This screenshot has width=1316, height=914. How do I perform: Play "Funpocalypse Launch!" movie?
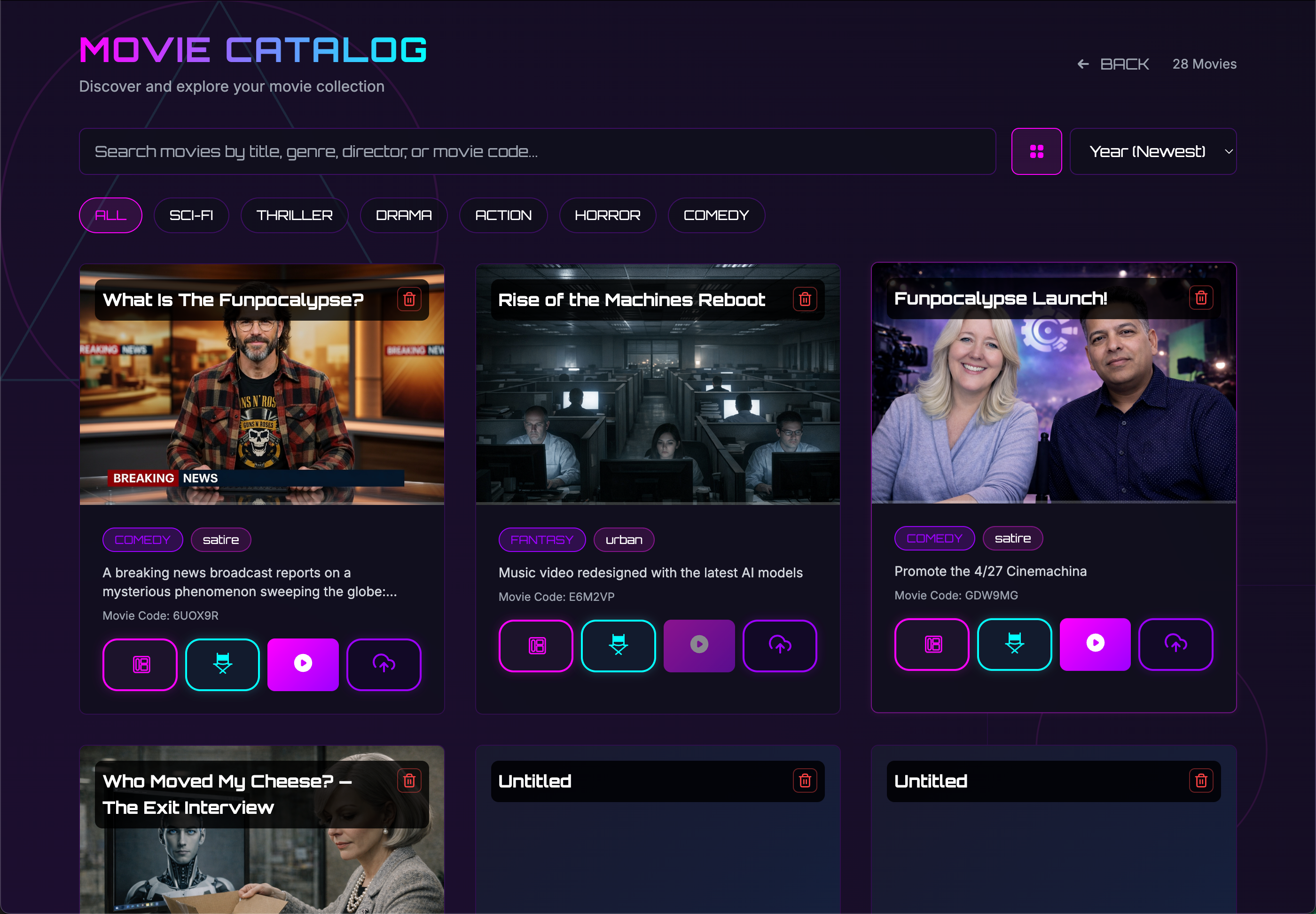(1095, 644)
